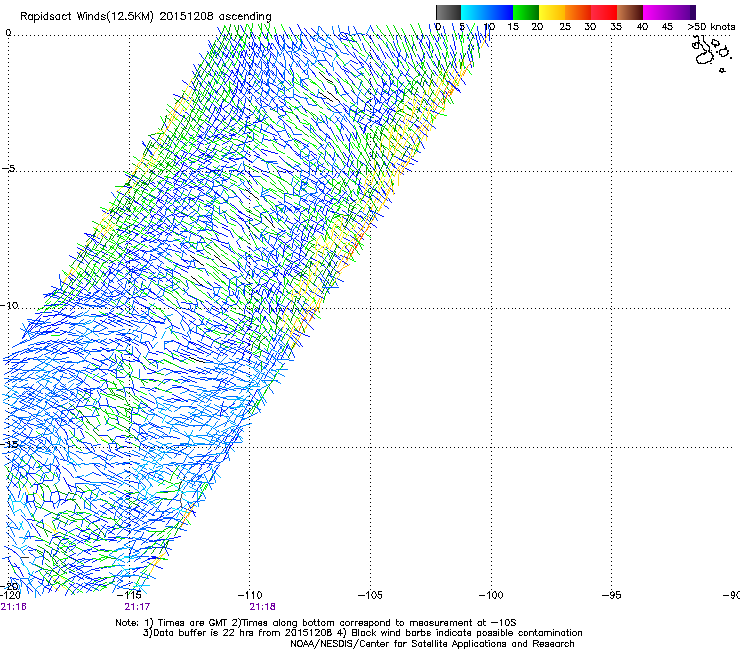This screenshot has height=650, width=740.
Task: Click the blue 5-15 knots color bar segment
Action: pyautogui.click(x=487, y=12)
